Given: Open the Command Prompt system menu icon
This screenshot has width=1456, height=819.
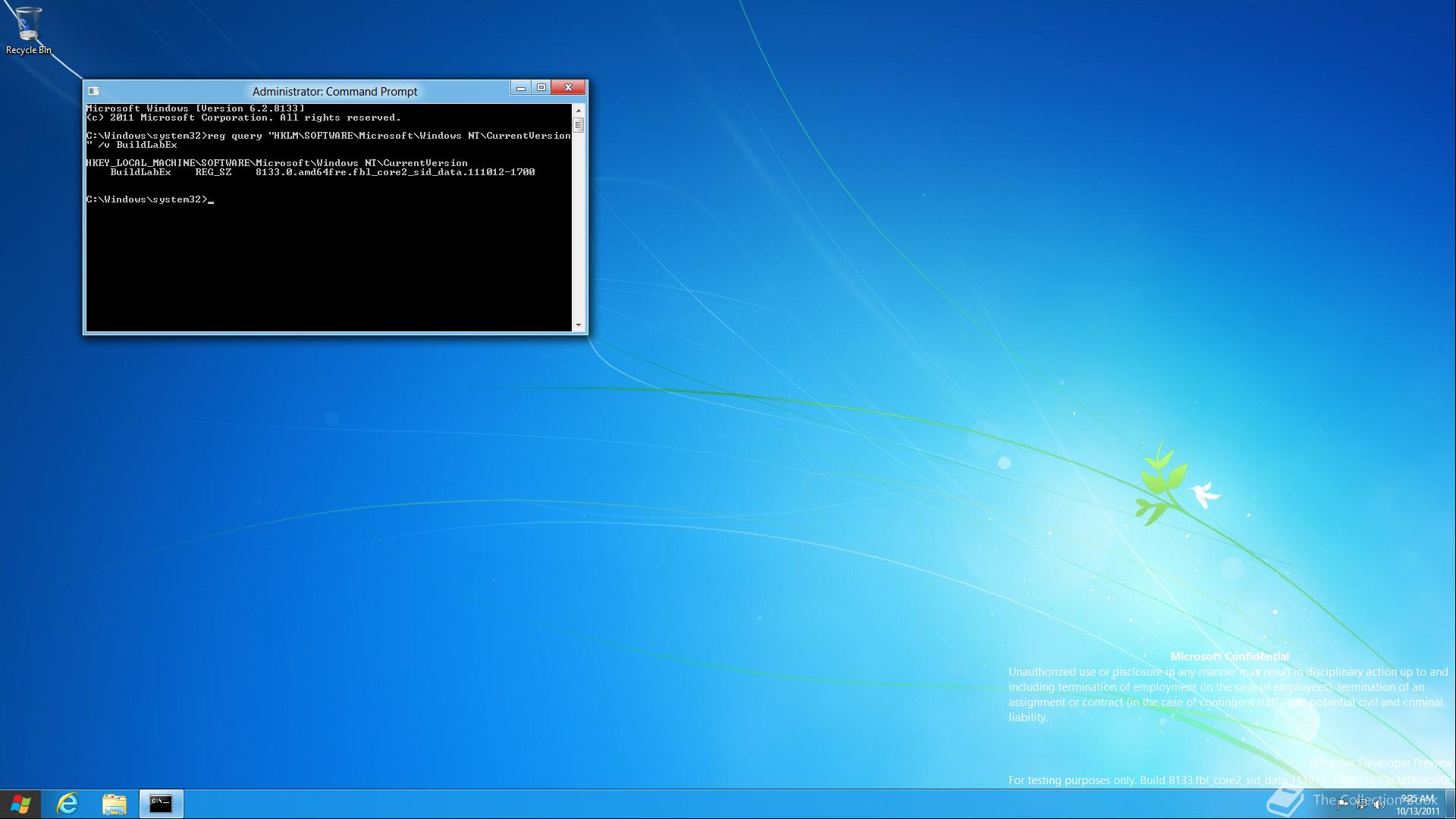Looking at the screenshot, I should tap(94, 91).
